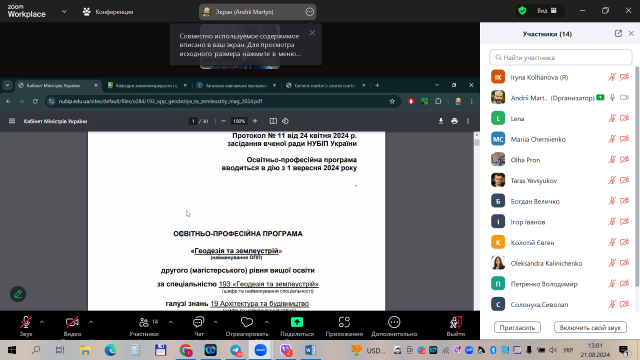Viewport: 640px width, 360px height.
Task: Click video-off icon for Ігор Іванов
Action: pos(624,222)
